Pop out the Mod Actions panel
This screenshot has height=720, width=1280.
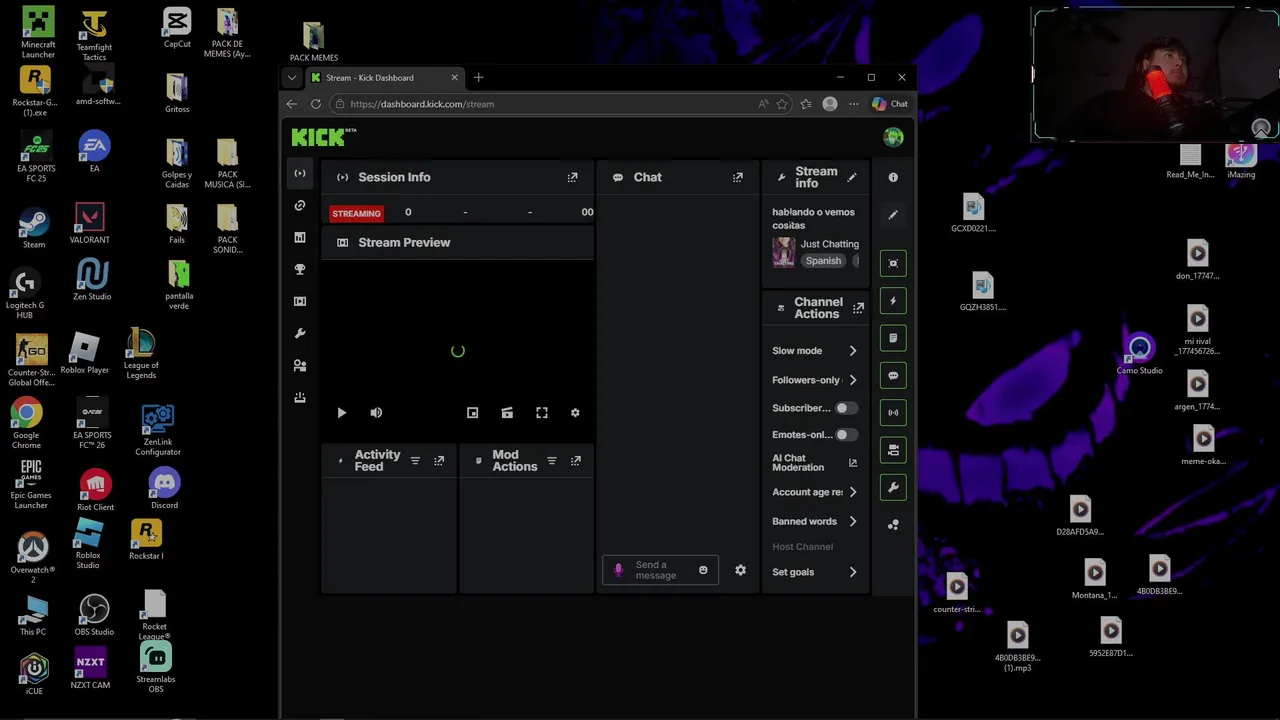[x=576, y=461]
